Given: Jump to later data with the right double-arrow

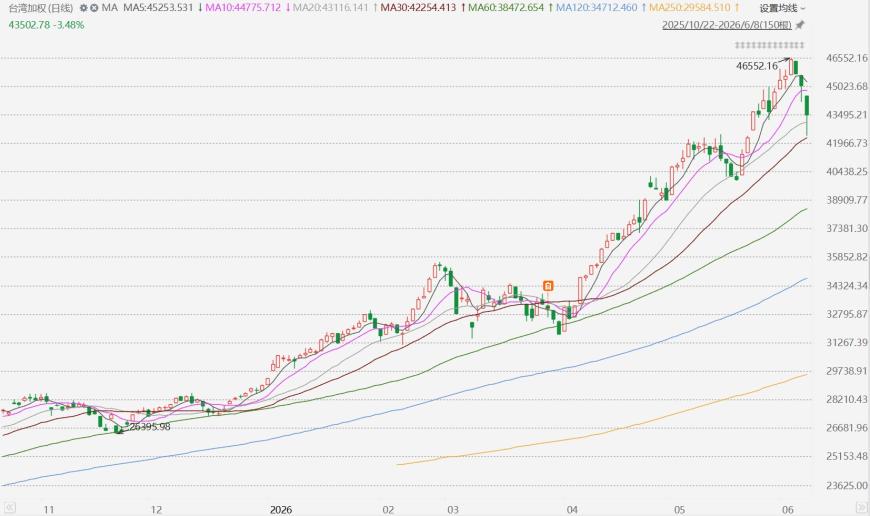Looking at the screenshot, I should coord(862,508).
